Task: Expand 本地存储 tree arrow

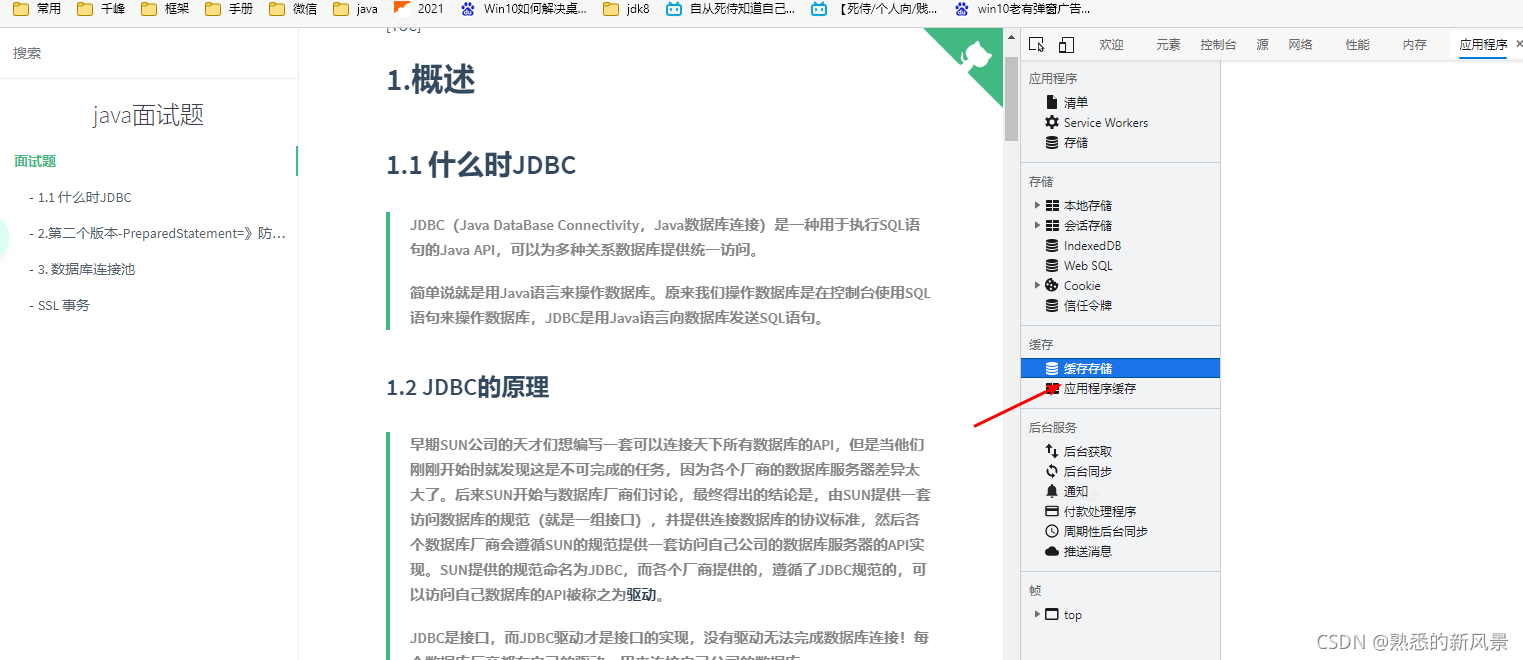Action: 1037,205
